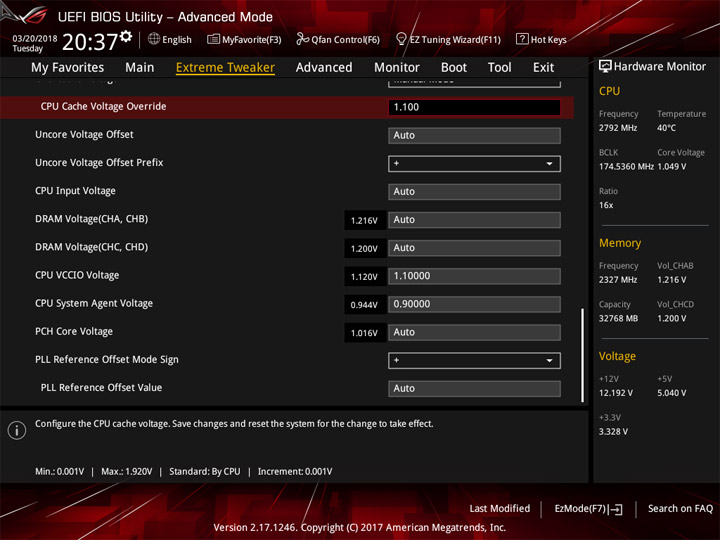
Task: Click the Hot Keys question mark icon
Action: coord(522,39)
